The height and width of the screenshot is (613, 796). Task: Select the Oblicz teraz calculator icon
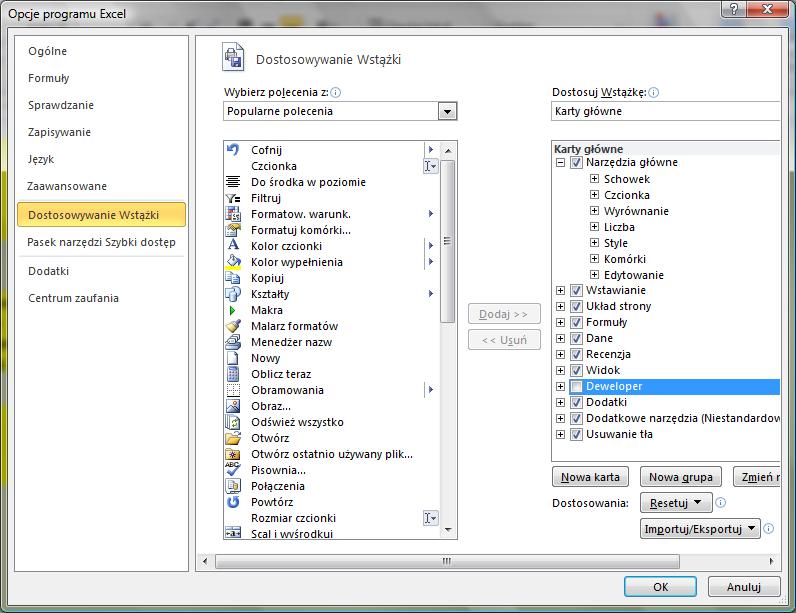233,374
